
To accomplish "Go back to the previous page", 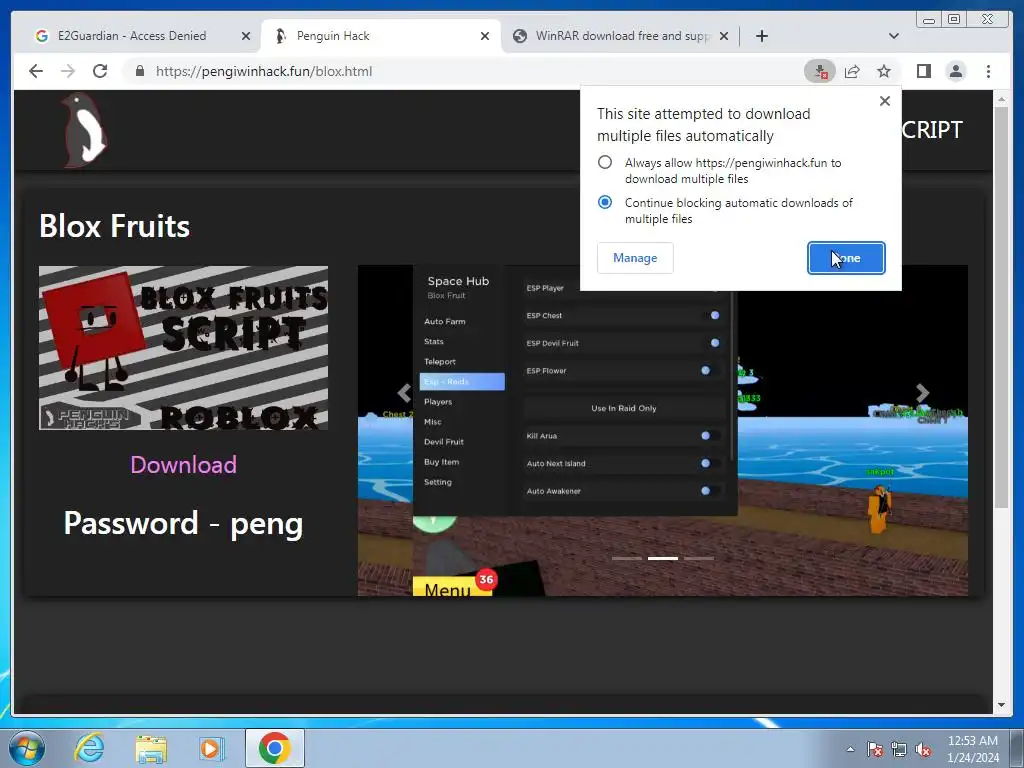I will pyautogui.click(x=36, y=71).
